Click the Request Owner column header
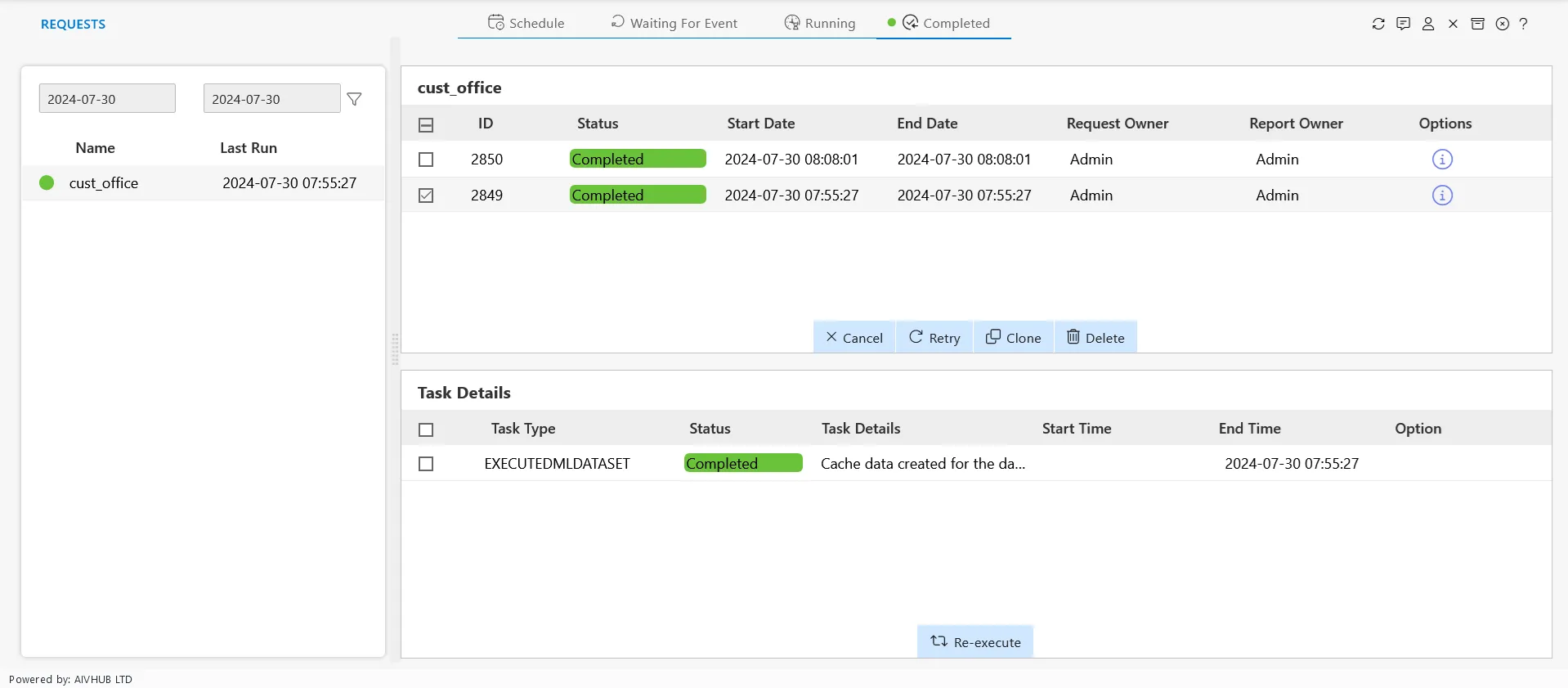This screenshot has width=1568, height=688. coord(1118,124)
